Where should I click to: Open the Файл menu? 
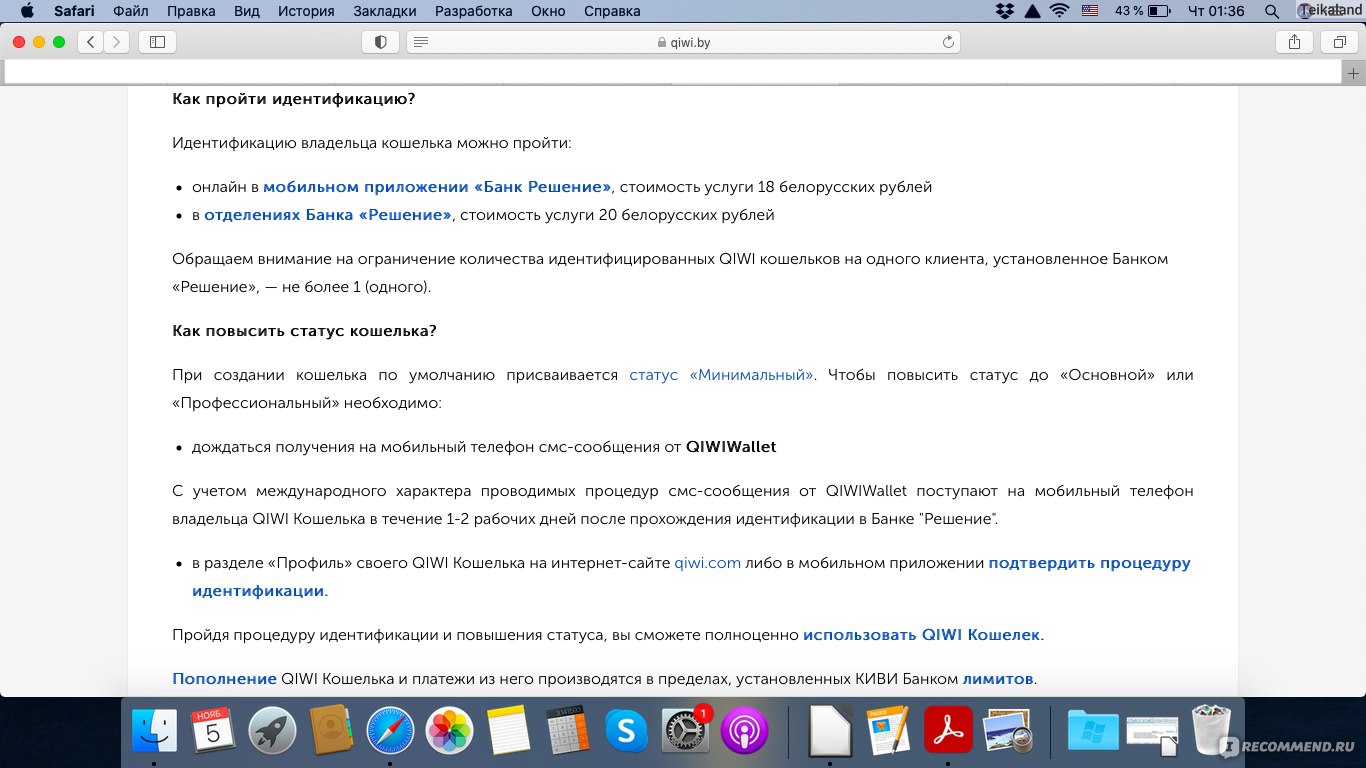(130, 11)
